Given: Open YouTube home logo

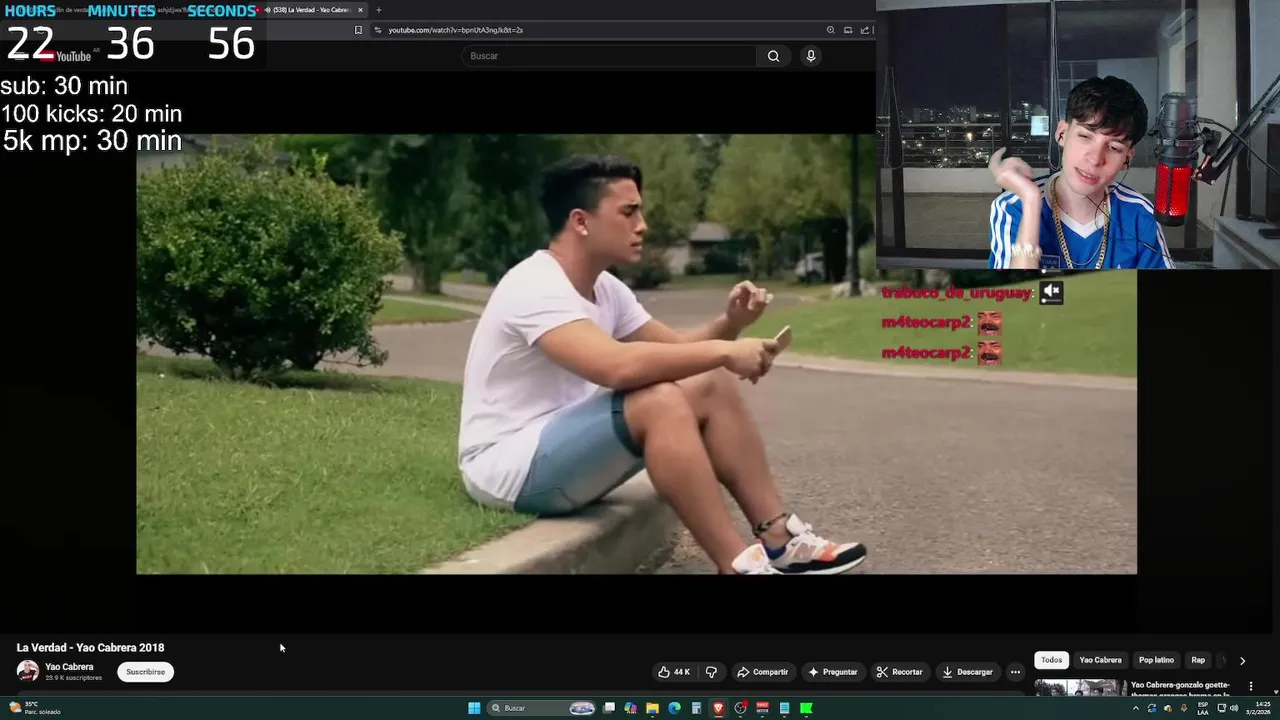Looking at the screenshot, I should click(67, 56).
